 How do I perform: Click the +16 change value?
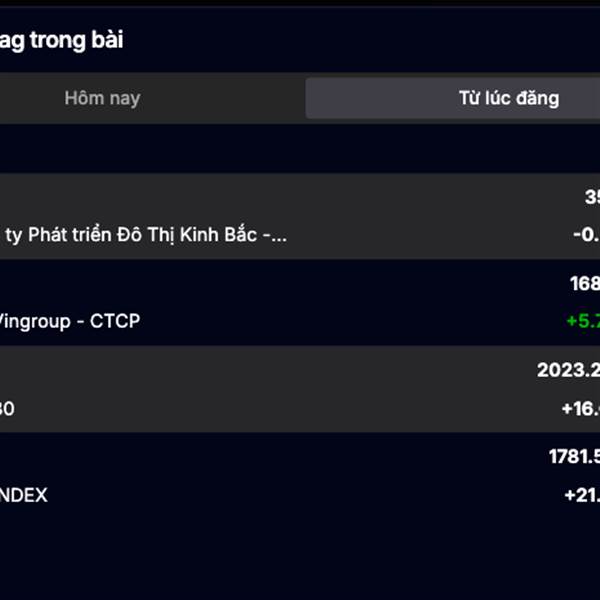(580, 408)
